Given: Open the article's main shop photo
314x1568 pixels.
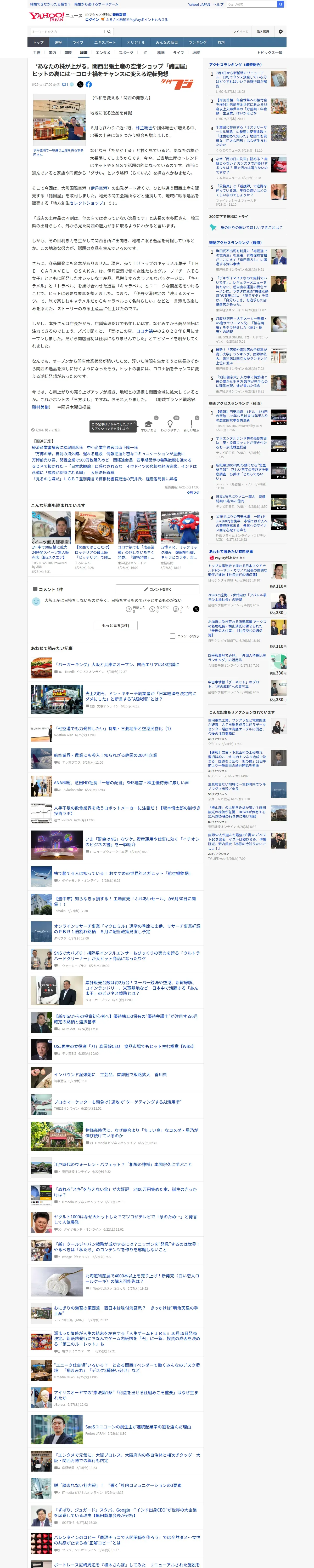Looking at the screenshot, I should click(x=59, y=120).
